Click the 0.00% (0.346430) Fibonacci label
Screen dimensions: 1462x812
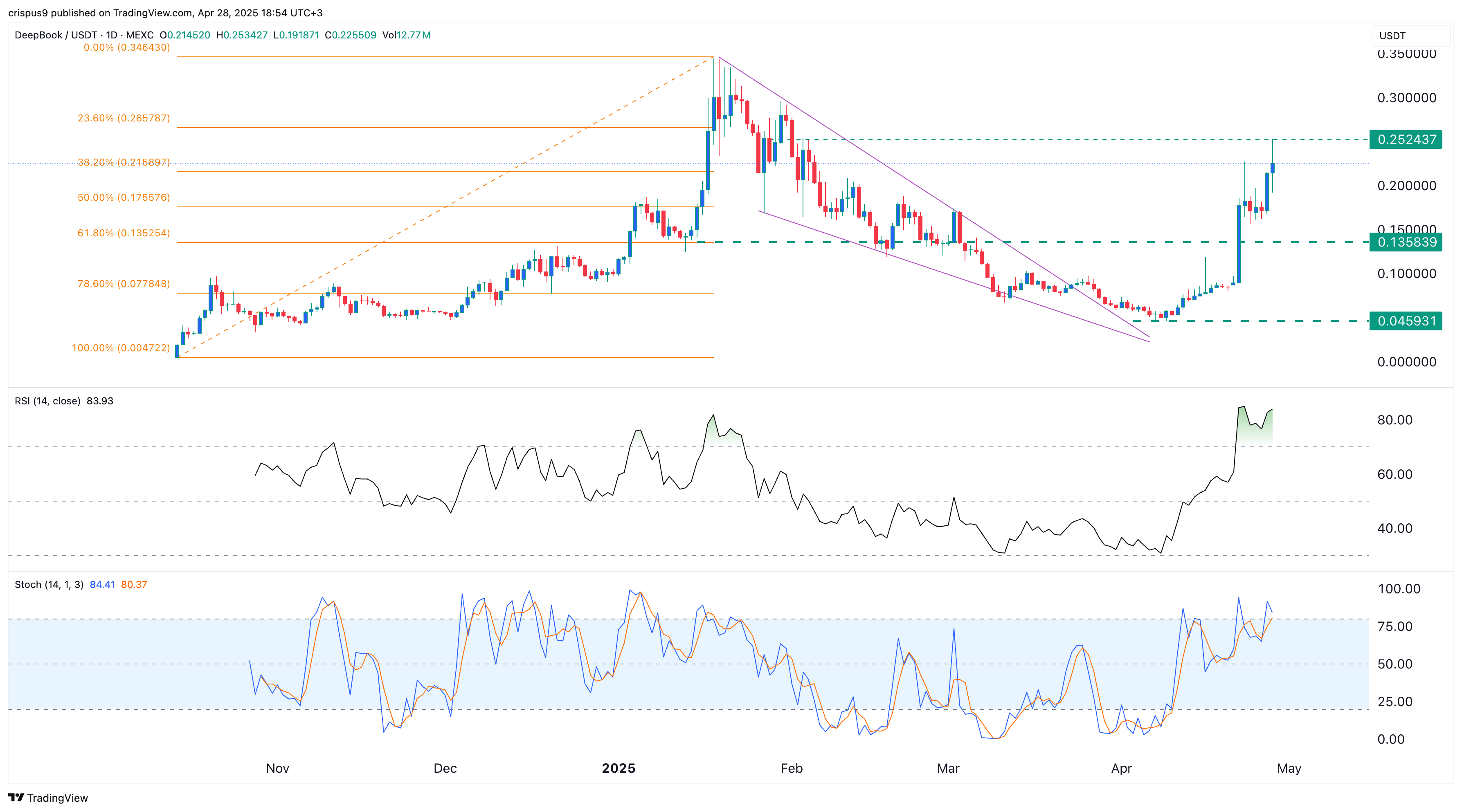[x=126, y=48]
